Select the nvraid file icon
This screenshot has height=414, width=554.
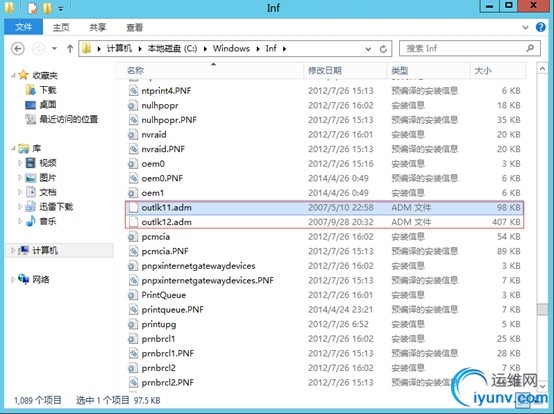click(x=132, y=135)
